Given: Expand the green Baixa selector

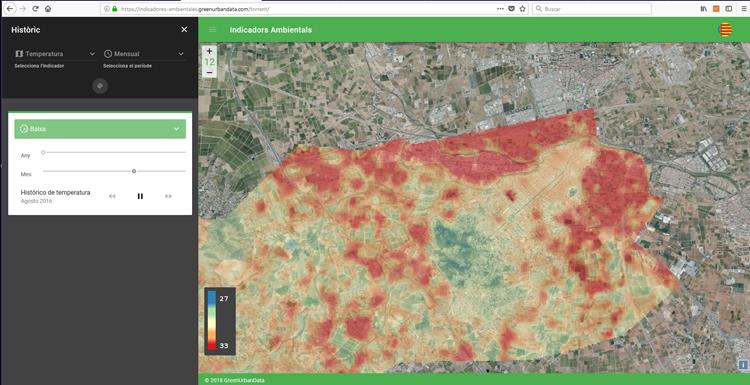Looking at the screenshot, I should pyautogui.click(x=100, y=129).
